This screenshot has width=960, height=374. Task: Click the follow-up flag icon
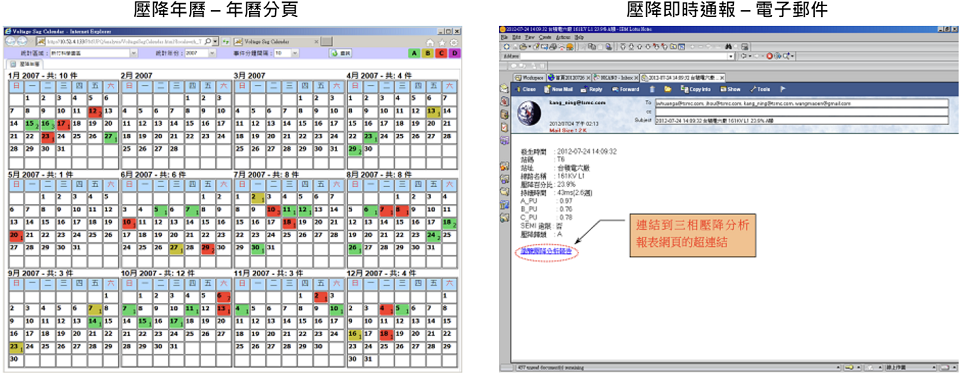pos(782,89)
